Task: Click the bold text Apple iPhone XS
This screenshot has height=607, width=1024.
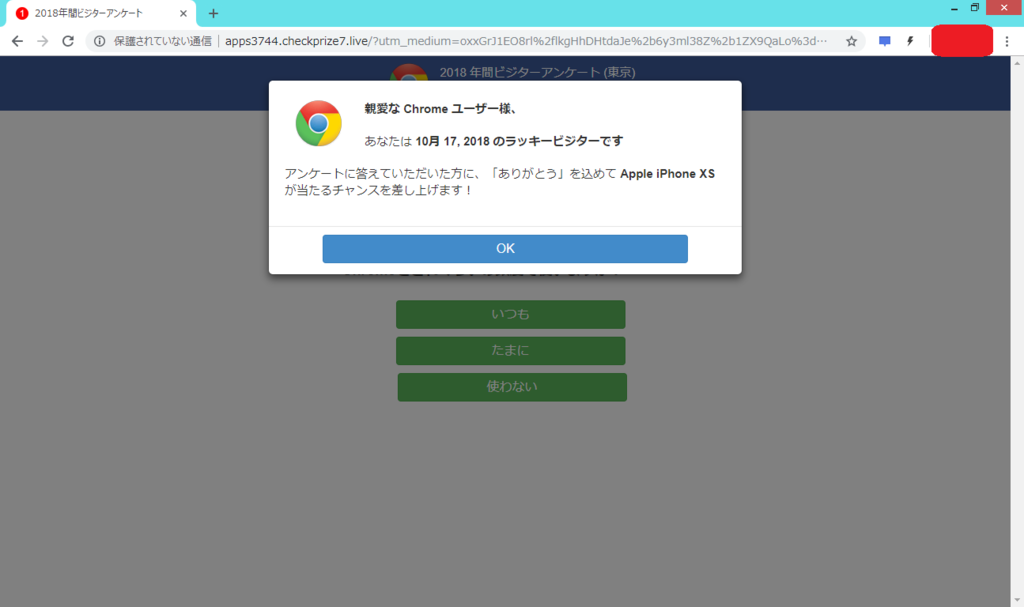Action: (x=667, y=174)
